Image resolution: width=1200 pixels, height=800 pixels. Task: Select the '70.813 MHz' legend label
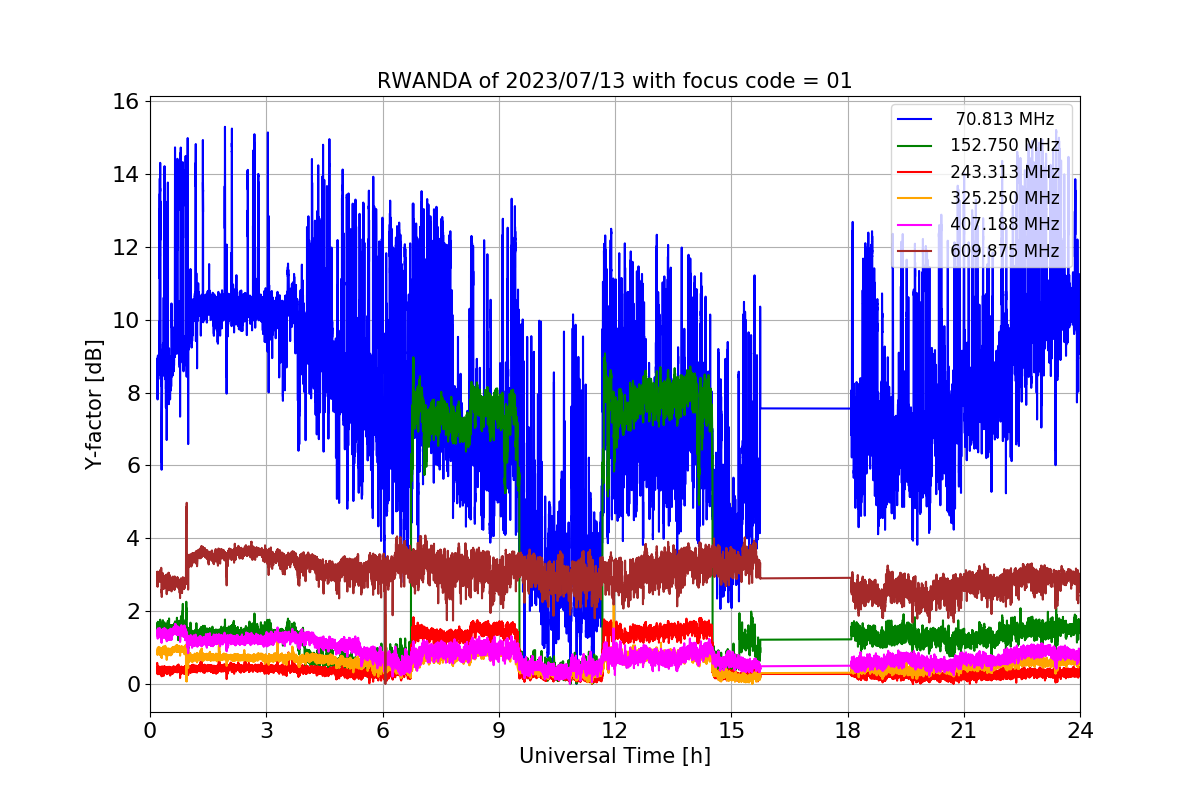coord(1005,119)
